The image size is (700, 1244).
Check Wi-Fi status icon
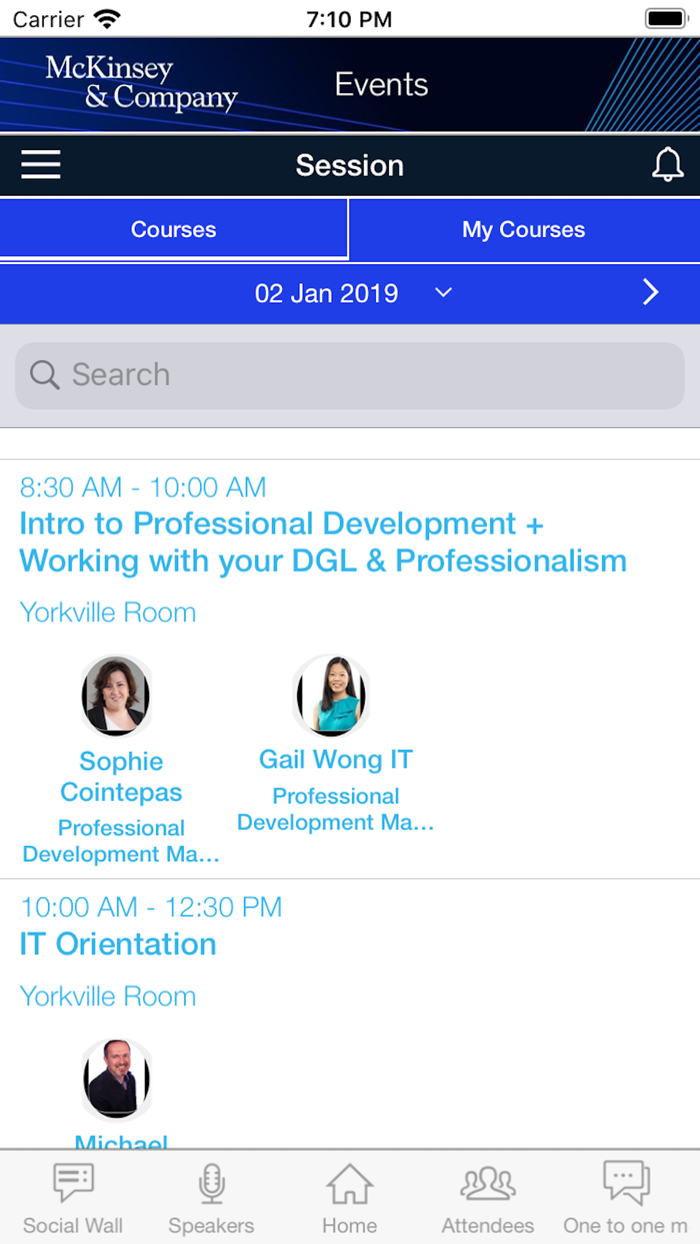coord(105,19)
